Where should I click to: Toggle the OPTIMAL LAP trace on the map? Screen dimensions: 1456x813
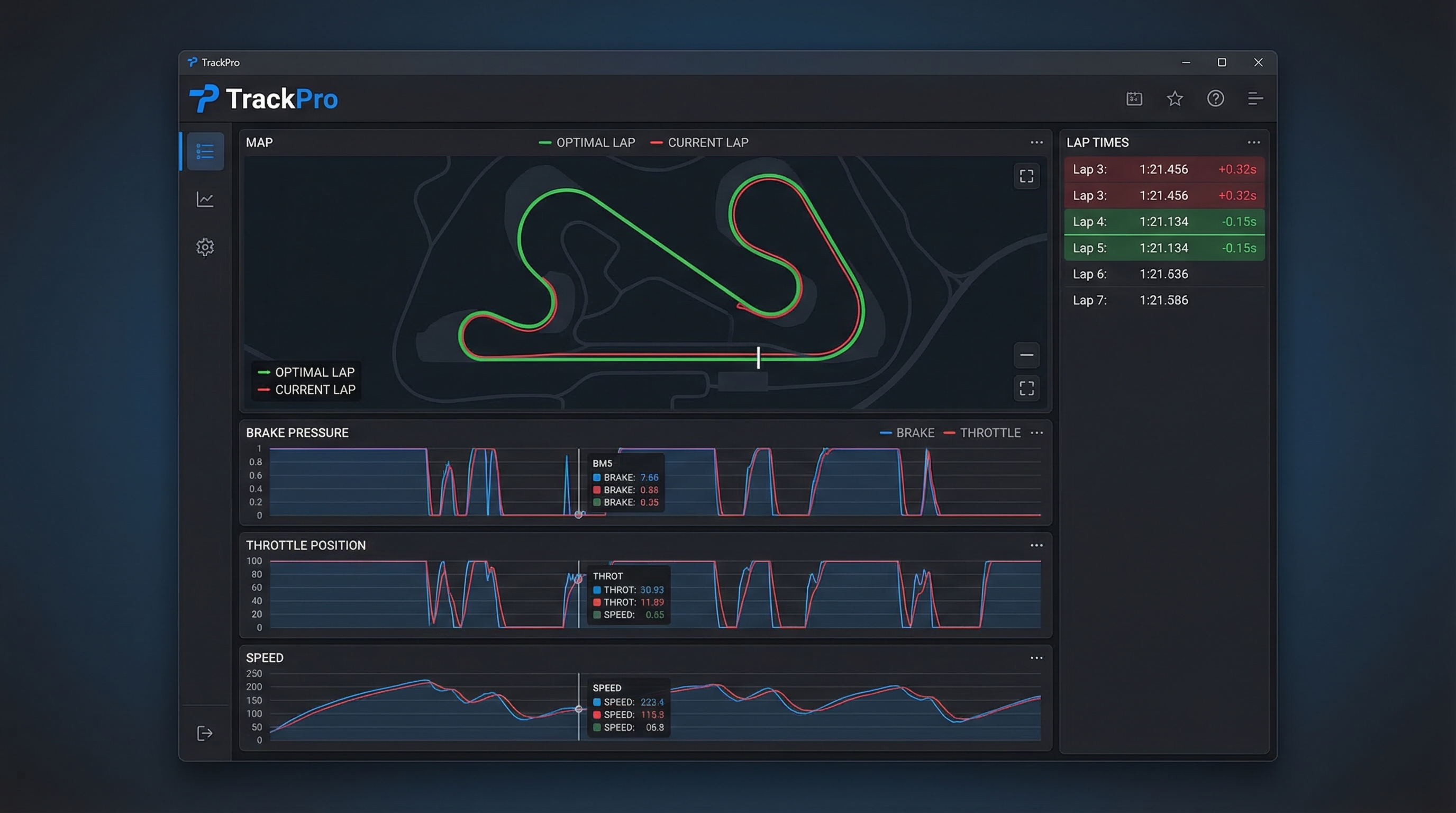587,142
